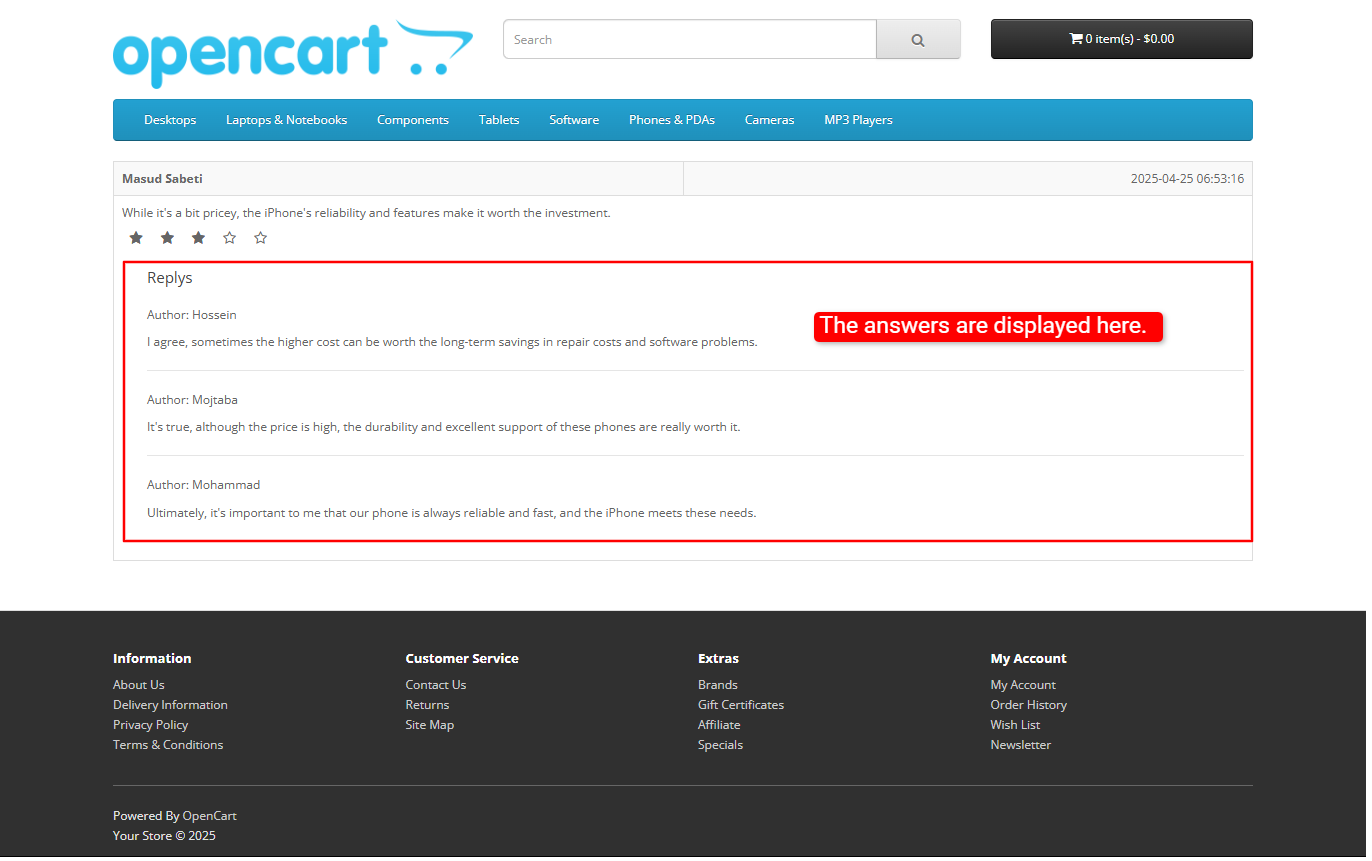
Task: Open the Components category menu
Action: (x=414, y=120)
